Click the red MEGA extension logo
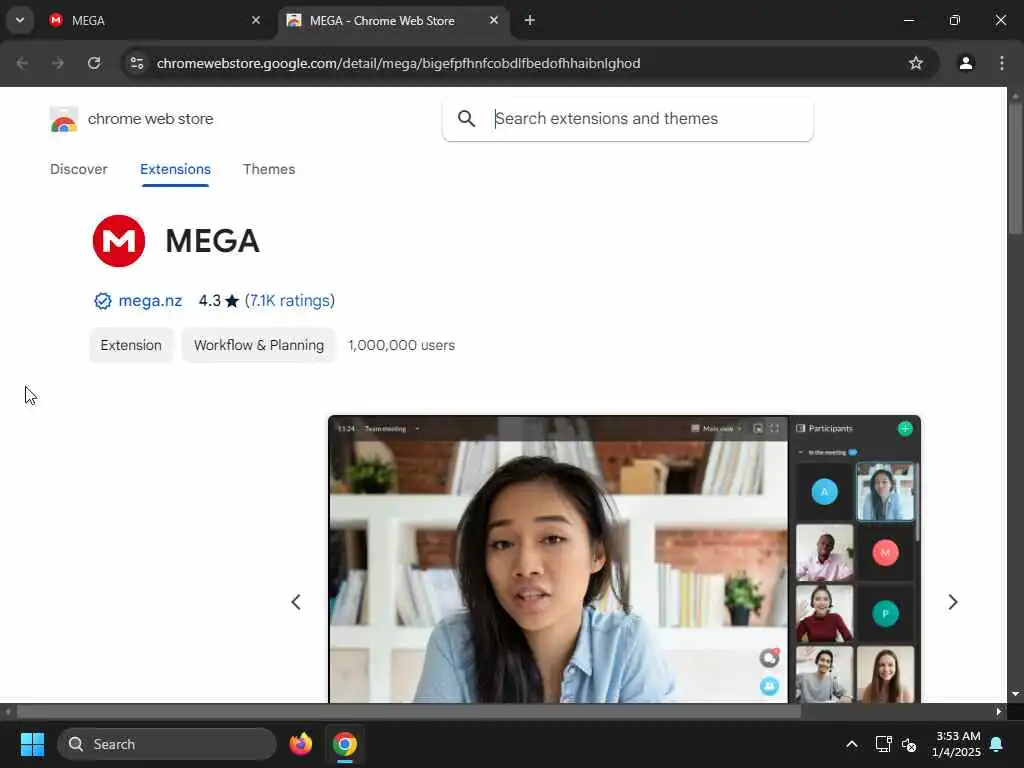 pyautogui.click(x=119, y=241)
